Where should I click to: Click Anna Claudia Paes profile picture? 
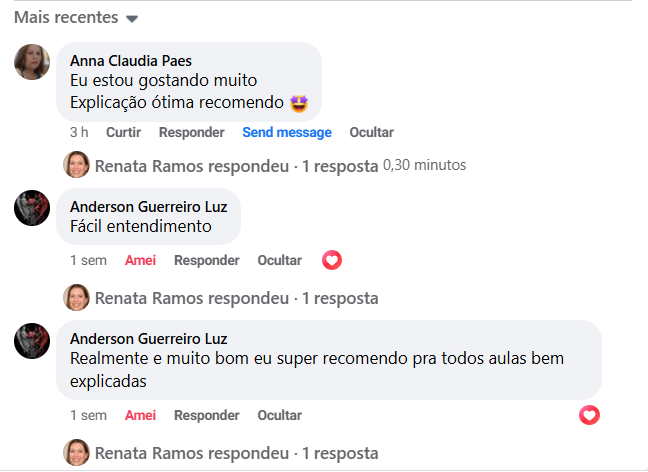point(32,62)
